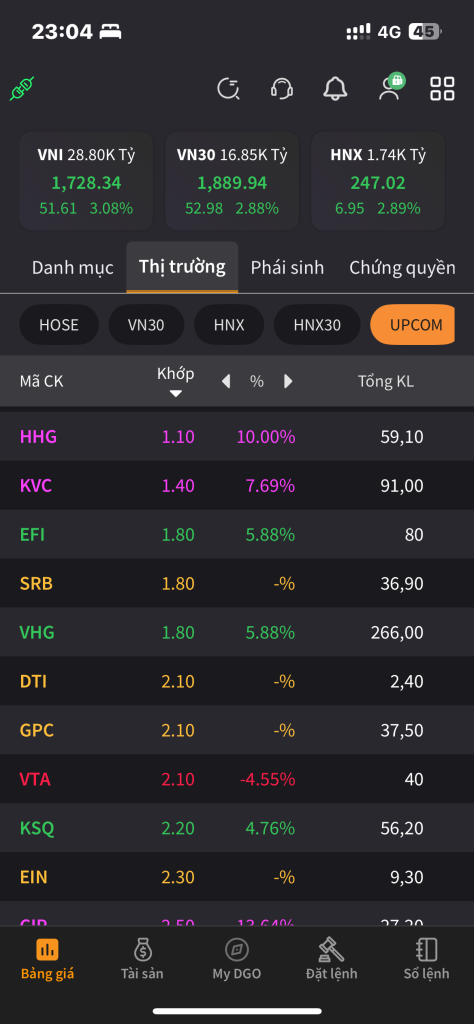Open the user profile icon
Image resolution: width=474 pixels, height=1024 pixels.
pyautogui.click(x=390, y=87)
